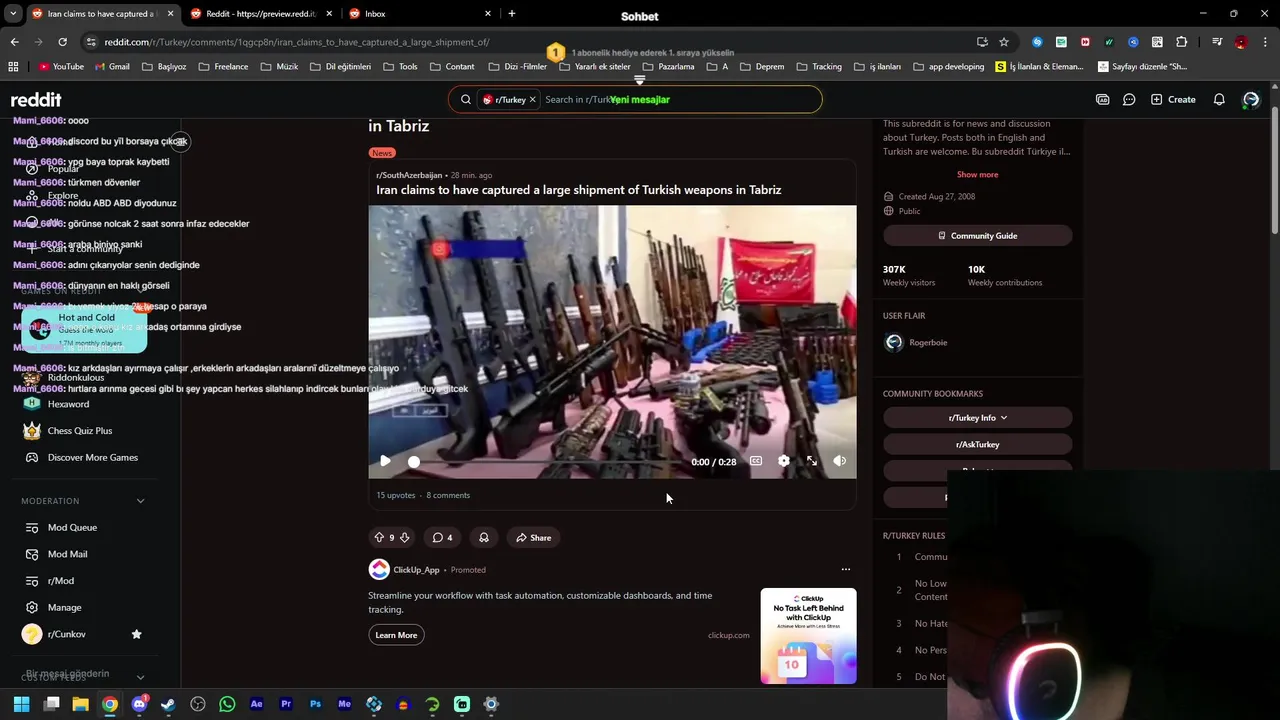Open the comments button showing 4

[x=442, y=538]
